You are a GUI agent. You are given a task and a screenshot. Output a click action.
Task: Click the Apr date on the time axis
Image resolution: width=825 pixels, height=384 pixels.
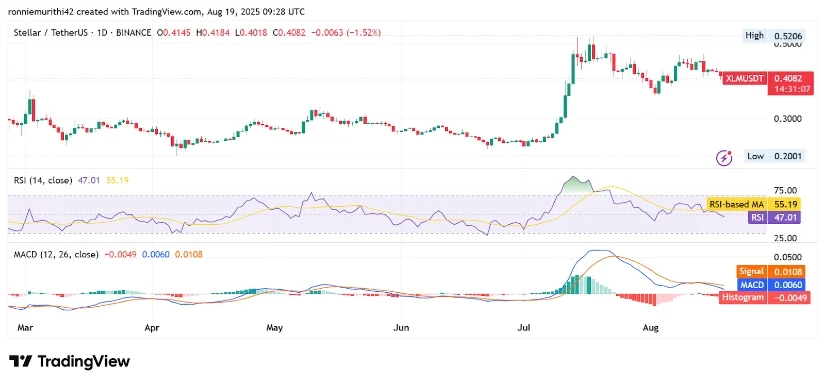coord(151,328)
